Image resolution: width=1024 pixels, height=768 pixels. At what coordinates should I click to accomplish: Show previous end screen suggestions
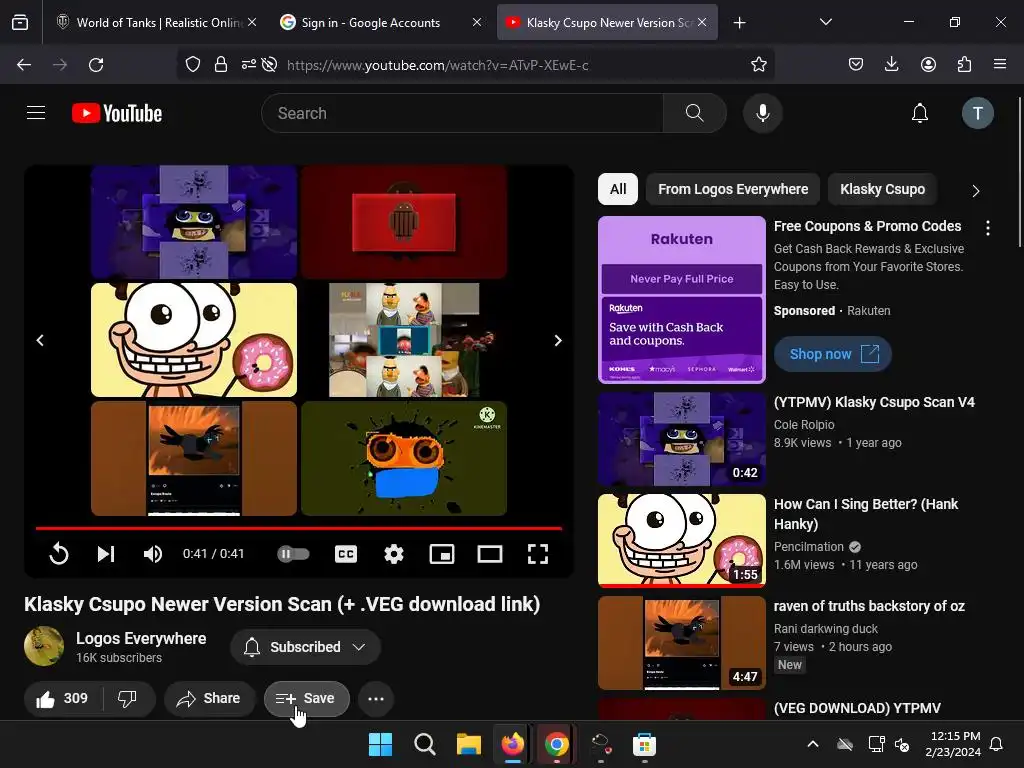tap(40, 340)
